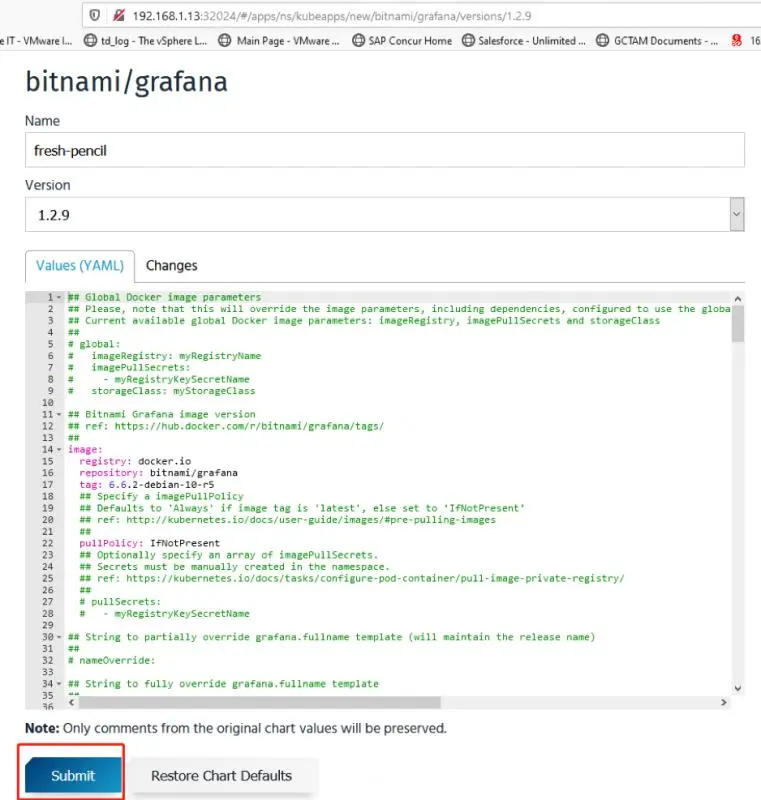Click 'imageRegistry: myRegistryName' comment line
This screenshot has height=800, width=761.
164,356
